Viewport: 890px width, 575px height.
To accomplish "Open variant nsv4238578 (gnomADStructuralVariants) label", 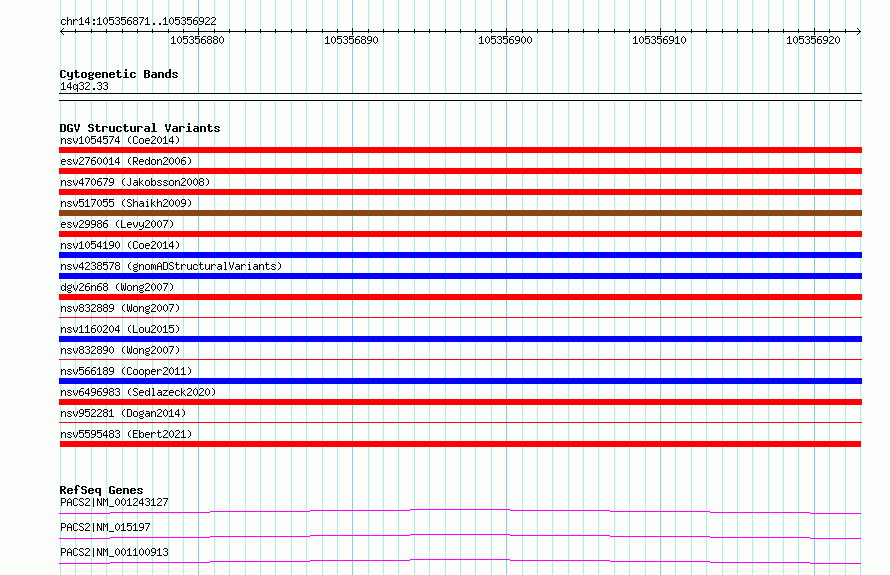I will coord(171,266).
